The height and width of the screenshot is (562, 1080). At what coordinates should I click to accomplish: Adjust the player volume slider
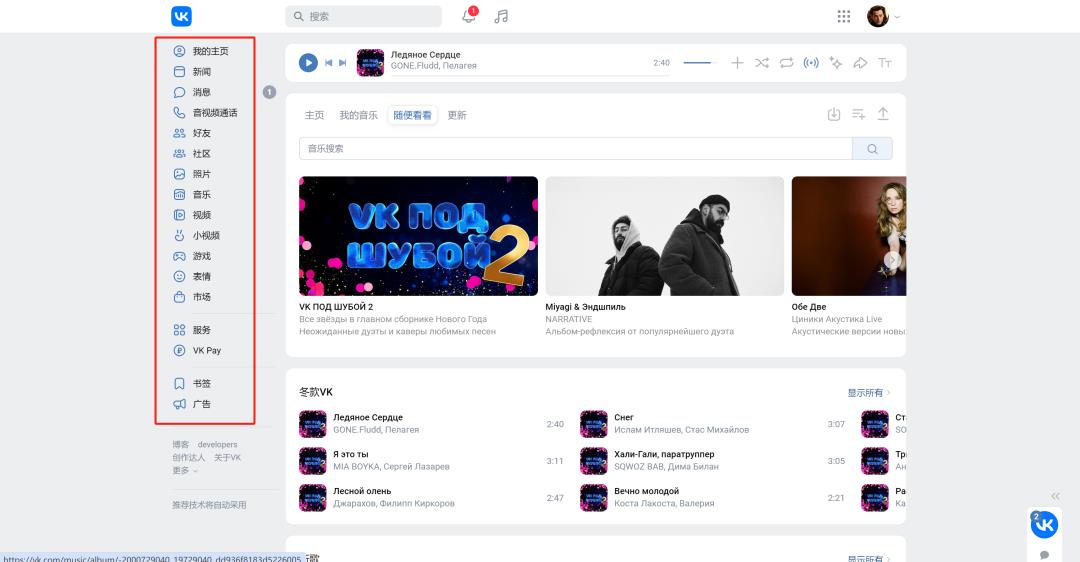click(x=697, y=63)
